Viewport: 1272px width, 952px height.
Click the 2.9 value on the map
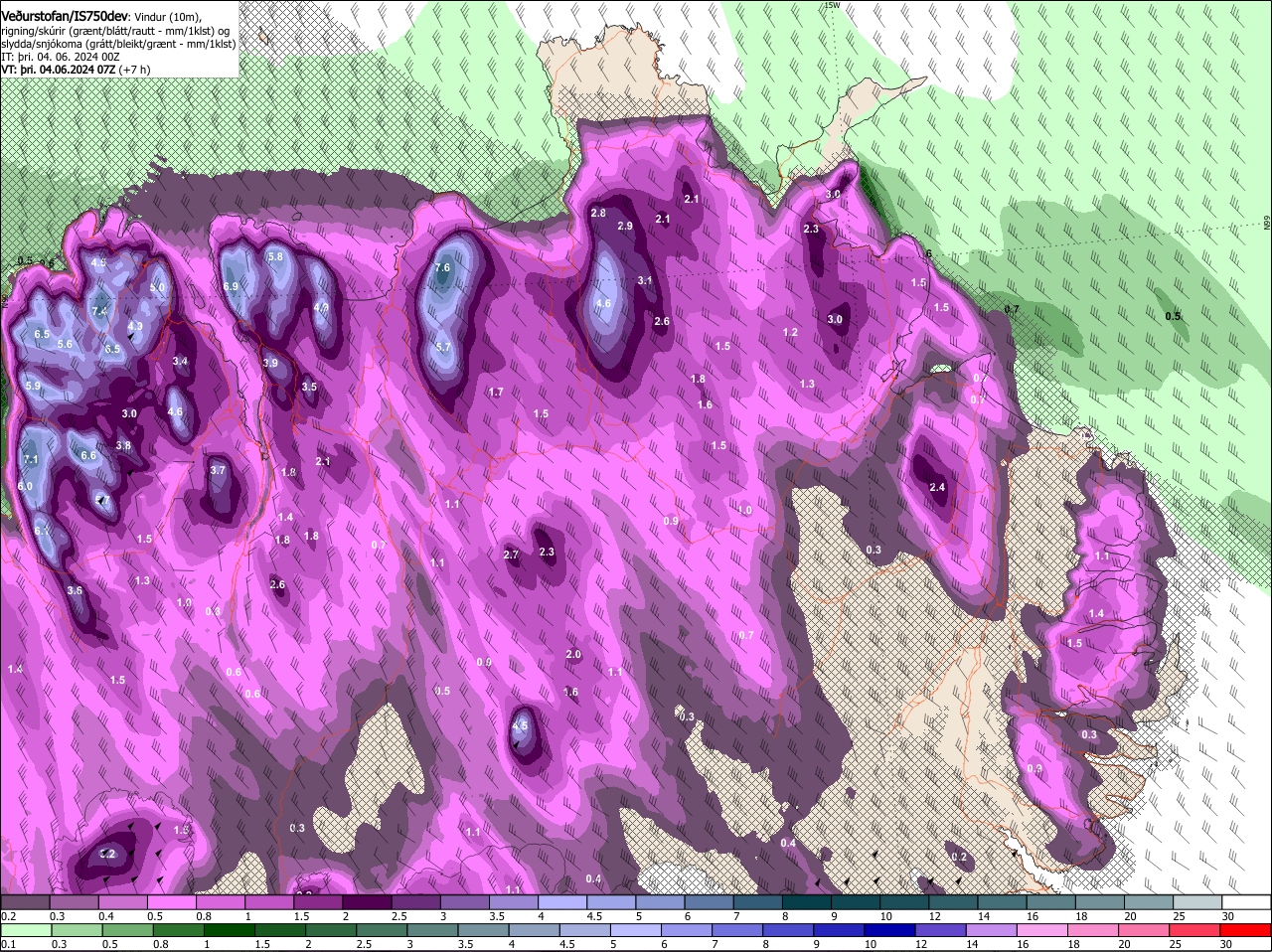(625, 227)
